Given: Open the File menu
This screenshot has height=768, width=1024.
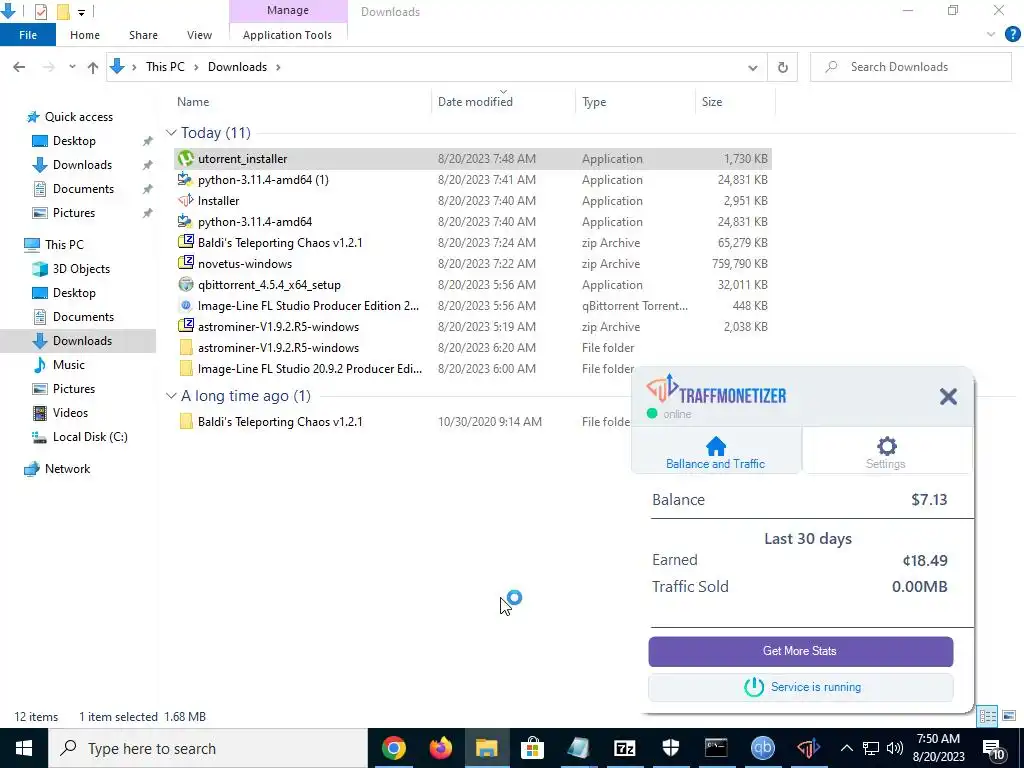Looking at the screenshot, I should click(28, 35).
